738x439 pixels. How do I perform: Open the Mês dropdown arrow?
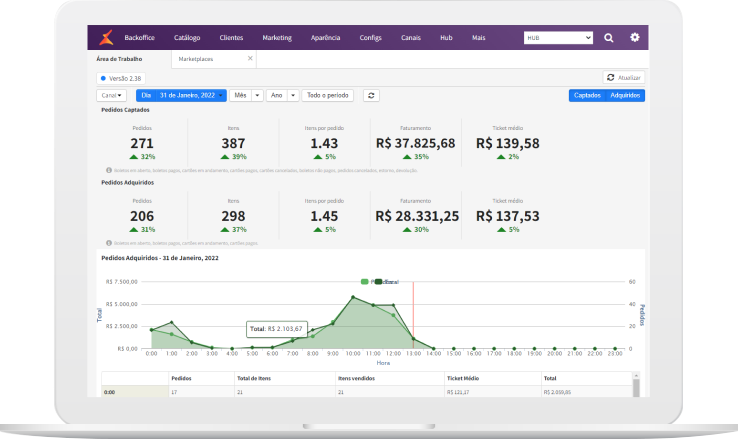coord(258,95)
